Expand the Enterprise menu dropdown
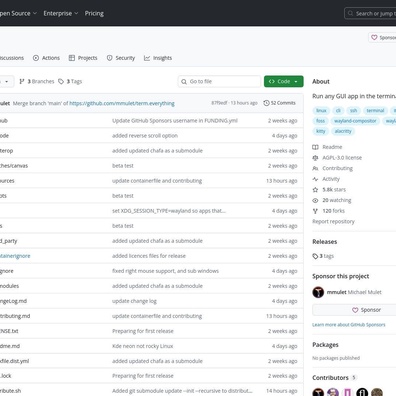396x396 pixels. click(x=61, y=13)
